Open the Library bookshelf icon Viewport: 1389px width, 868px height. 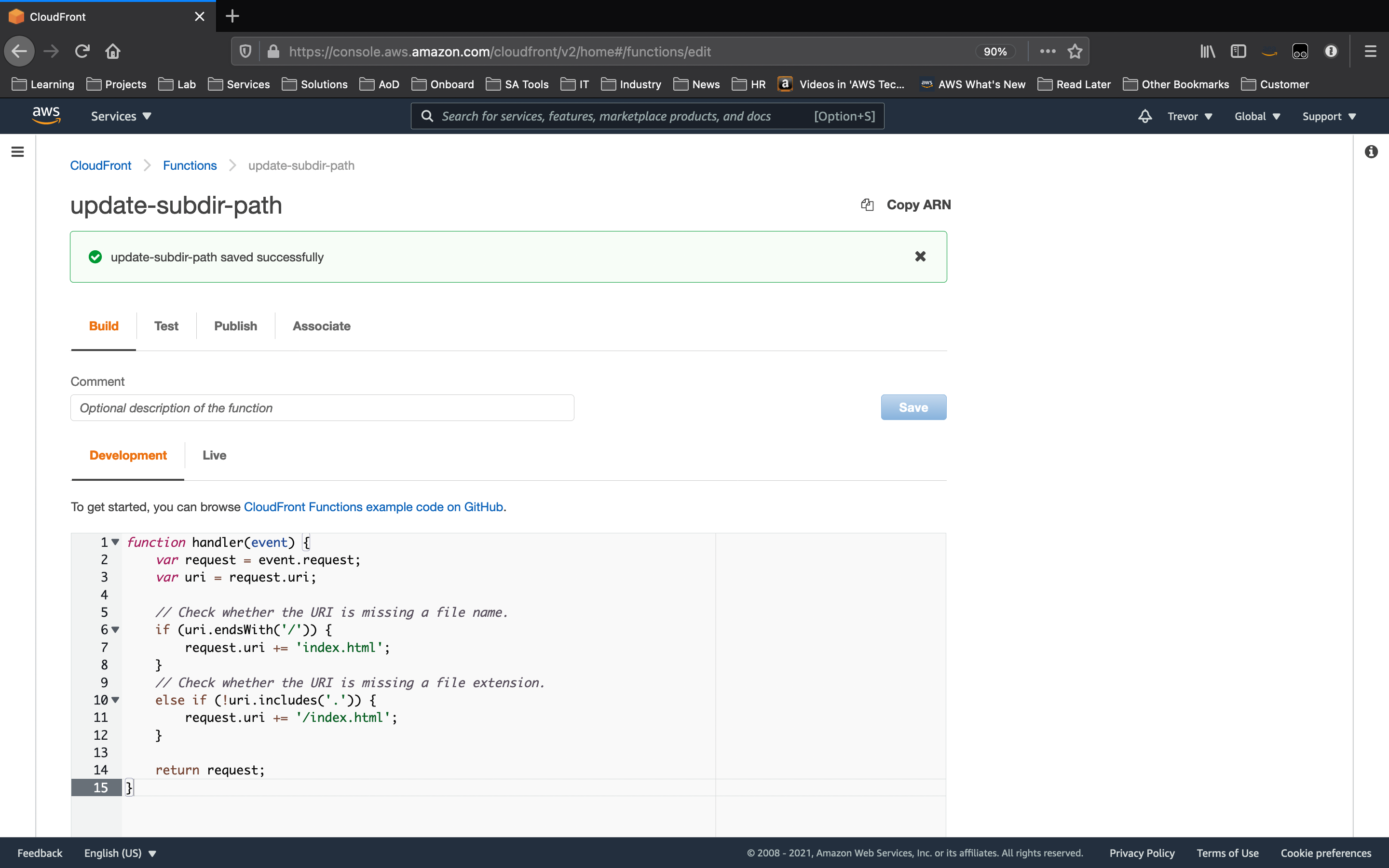1208,52
